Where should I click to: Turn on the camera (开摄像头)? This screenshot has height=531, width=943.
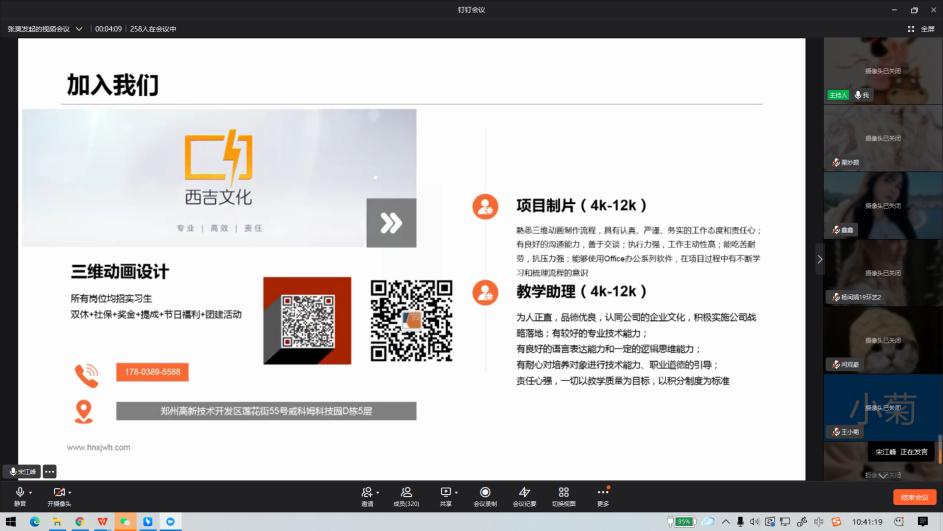[x=58, y=492]
